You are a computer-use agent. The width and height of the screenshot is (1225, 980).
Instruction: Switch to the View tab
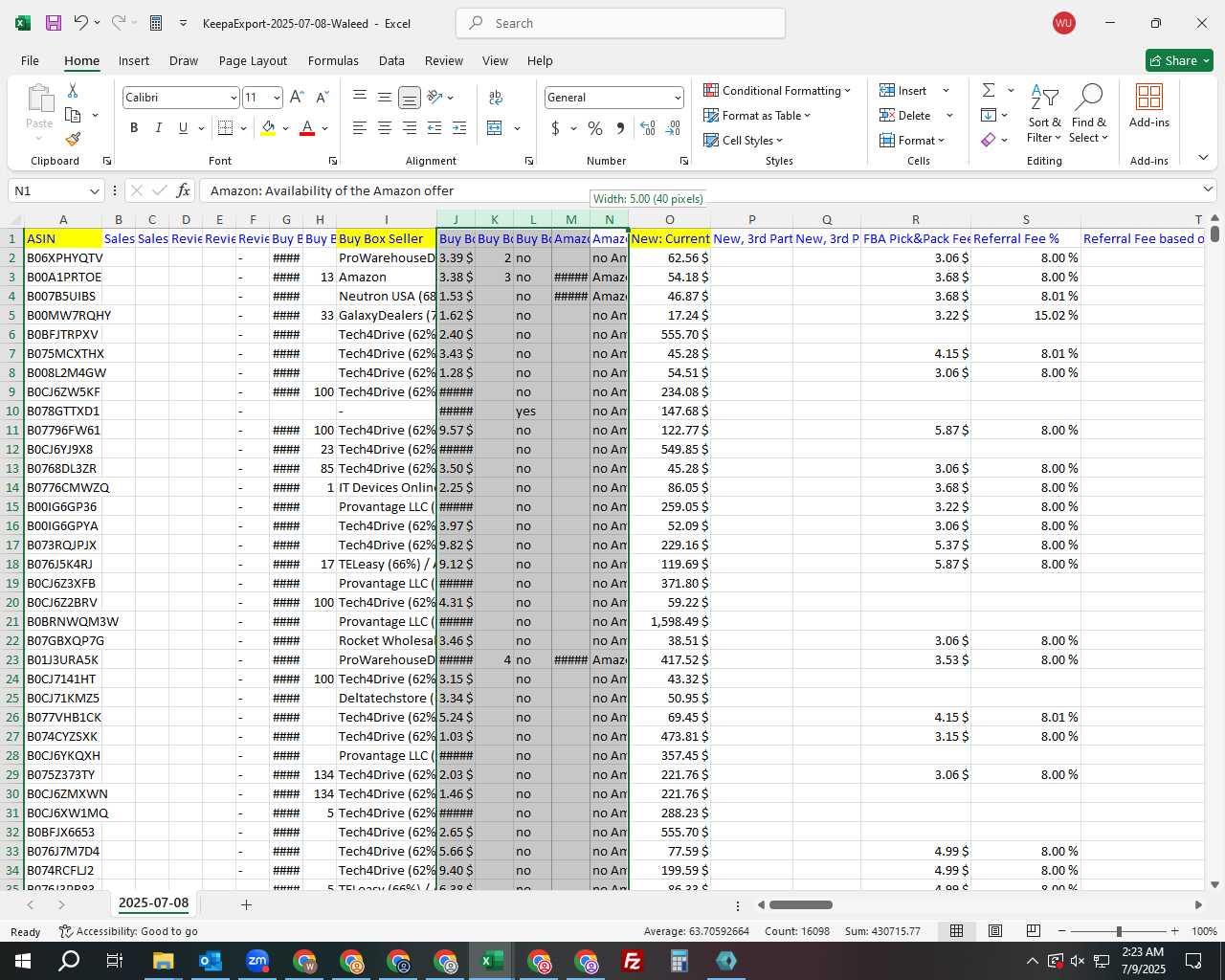pos(495,60)
